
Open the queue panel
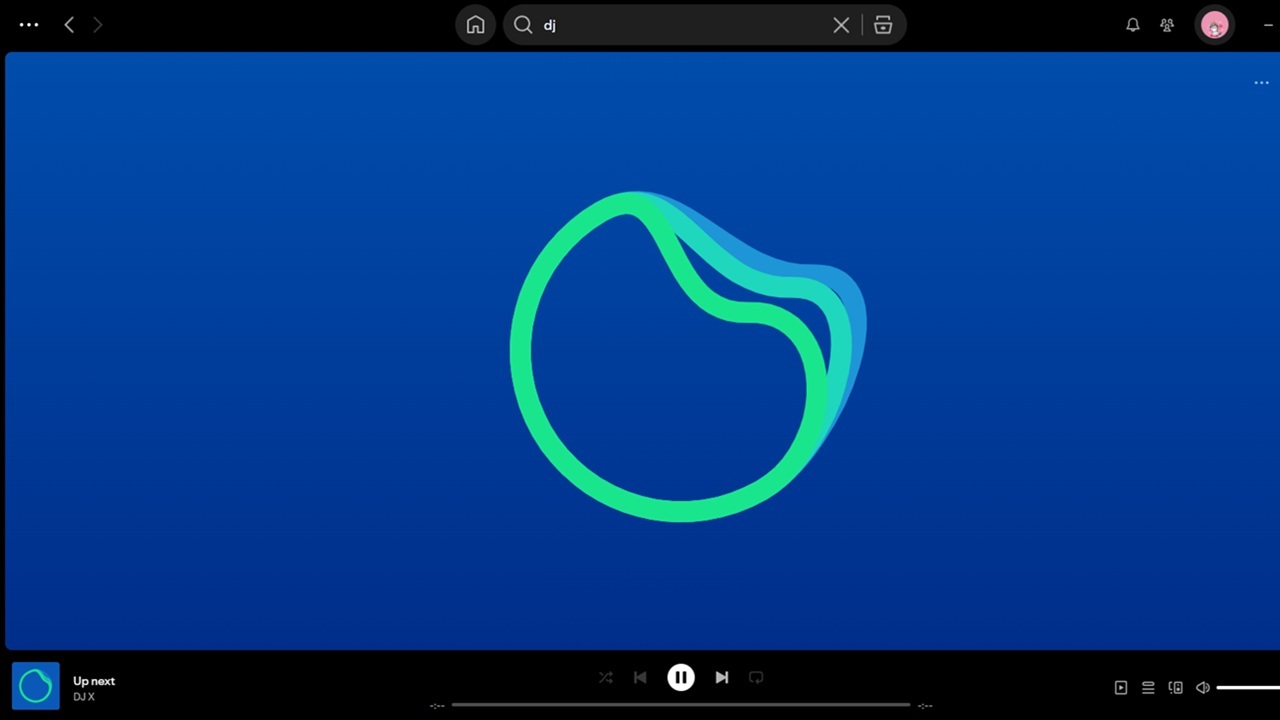point(1148,687)
